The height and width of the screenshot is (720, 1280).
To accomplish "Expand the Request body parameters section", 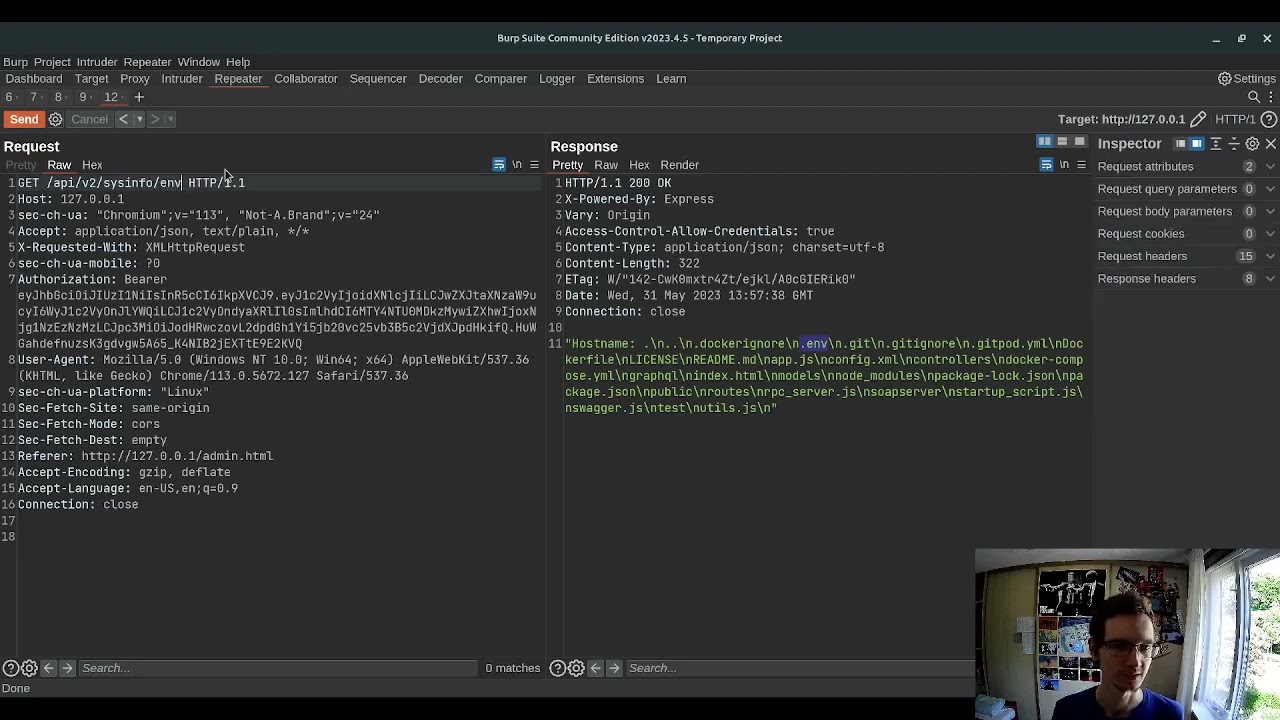I will coord(1187,211).
